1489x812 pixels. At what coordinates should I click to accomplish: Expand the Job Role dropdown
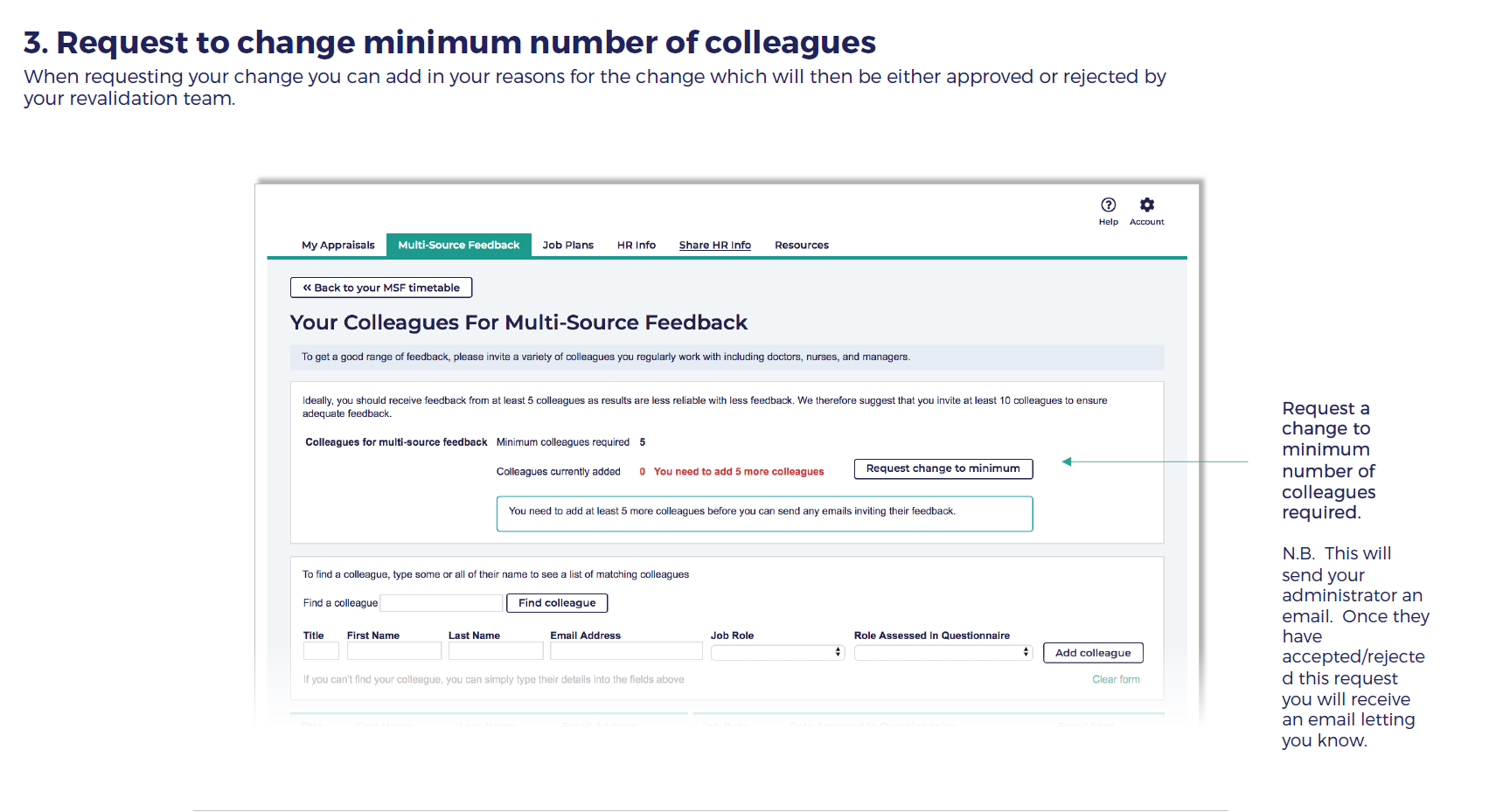pyautogui.click(x=776, y=653)
